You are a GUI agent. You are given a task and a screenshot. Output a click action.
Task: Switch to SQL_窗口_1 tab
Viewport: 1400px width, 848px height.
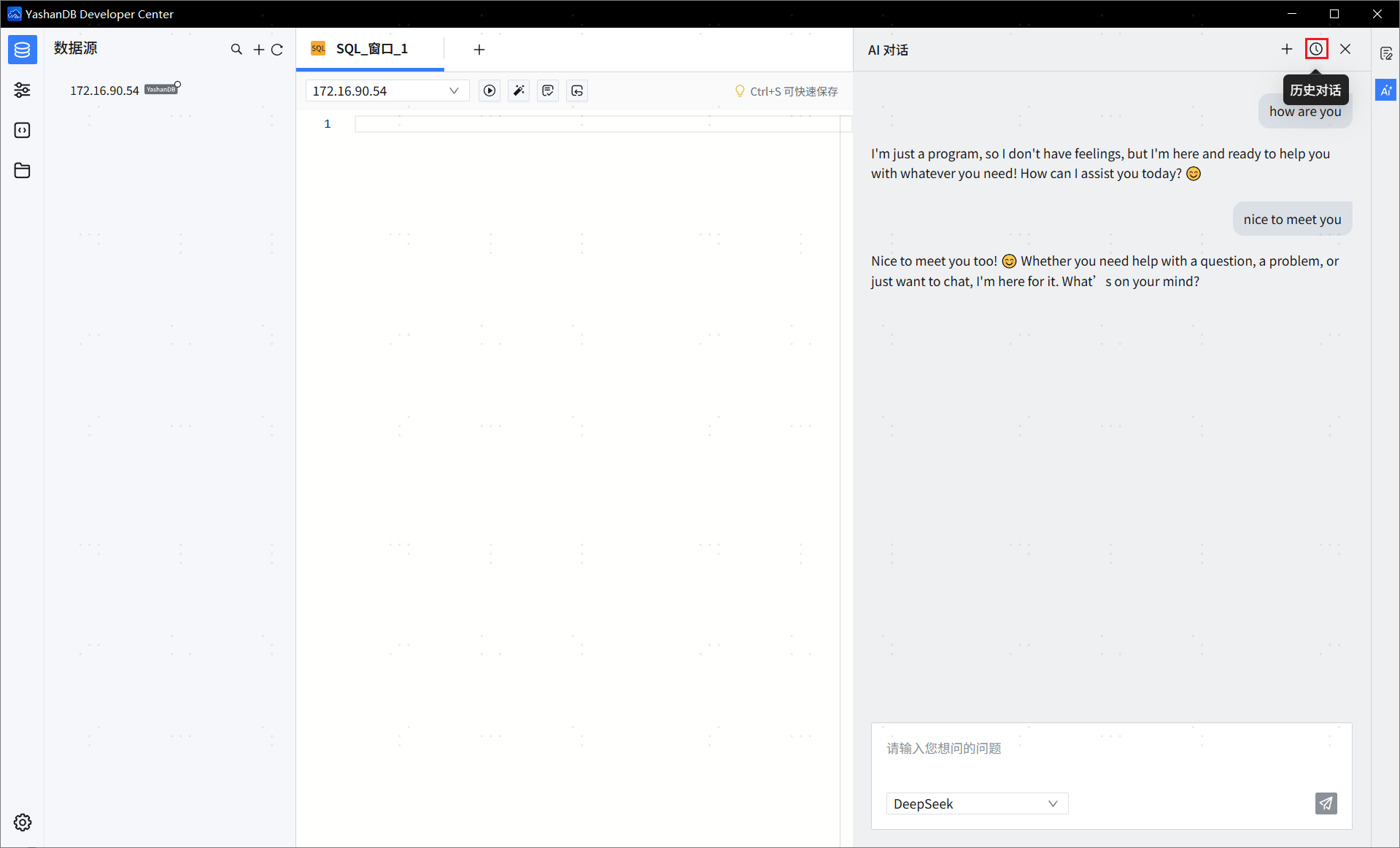(x=371, y=49)
